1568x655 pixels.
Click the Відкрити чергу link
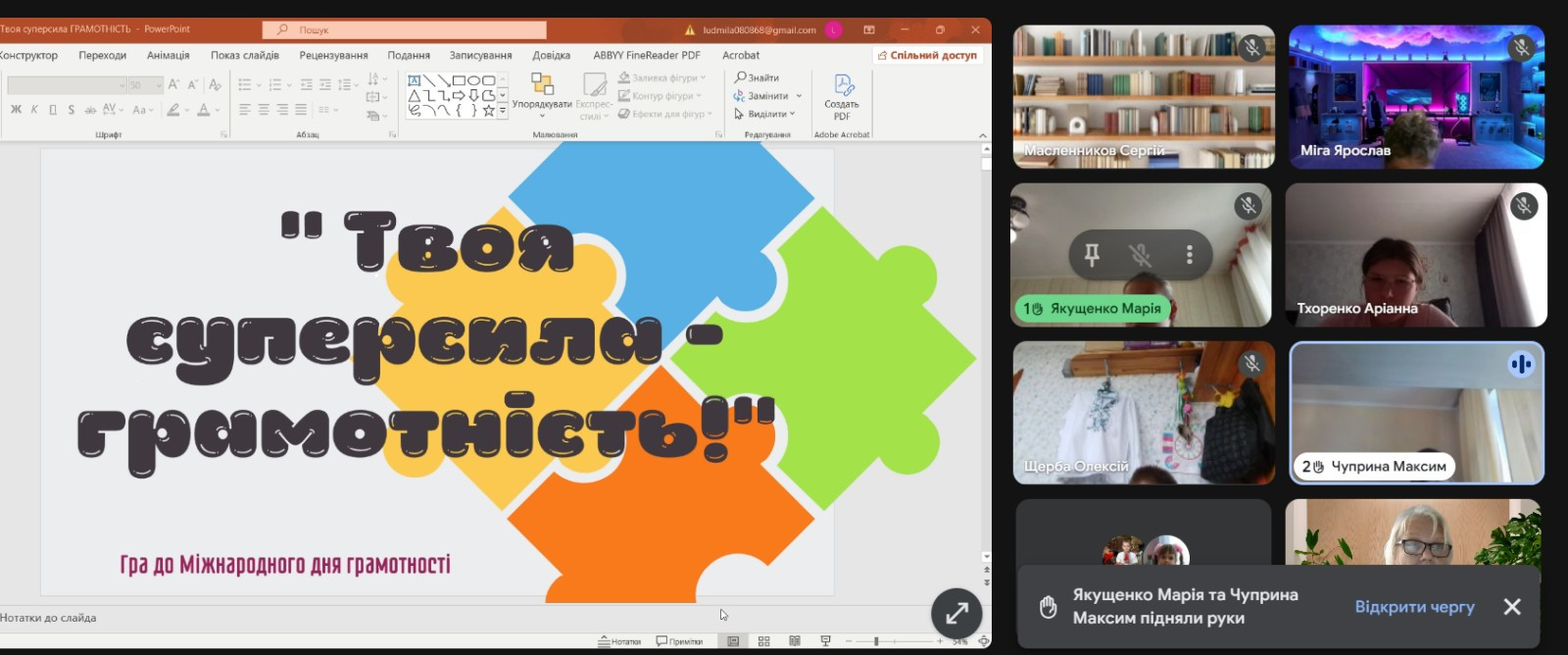tap(1414, 607)
